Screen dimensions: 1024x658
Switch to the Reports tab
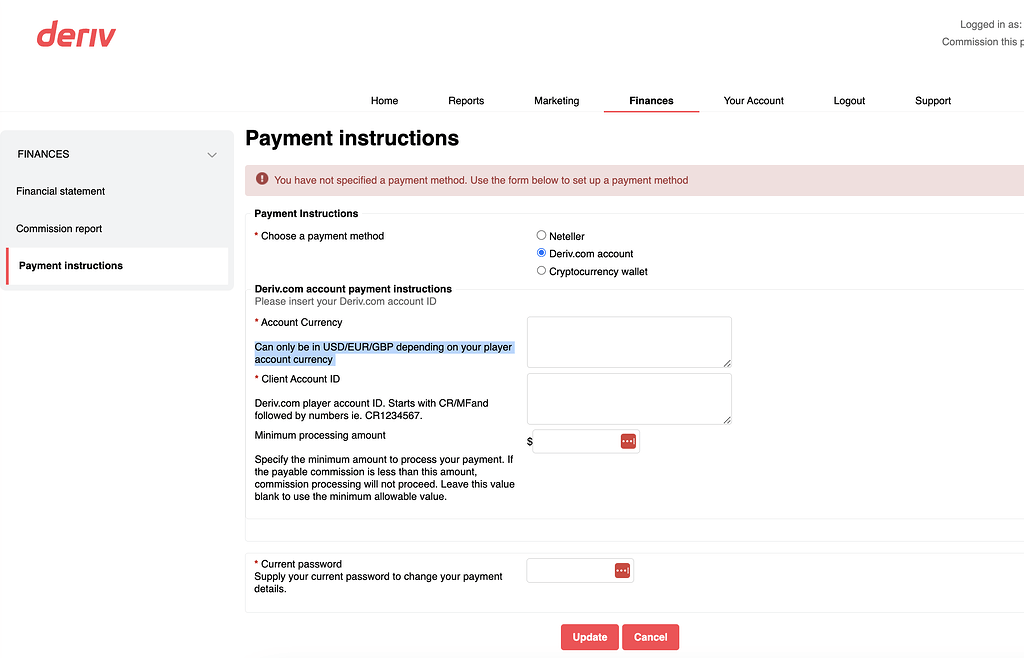(x=465, y=100)
